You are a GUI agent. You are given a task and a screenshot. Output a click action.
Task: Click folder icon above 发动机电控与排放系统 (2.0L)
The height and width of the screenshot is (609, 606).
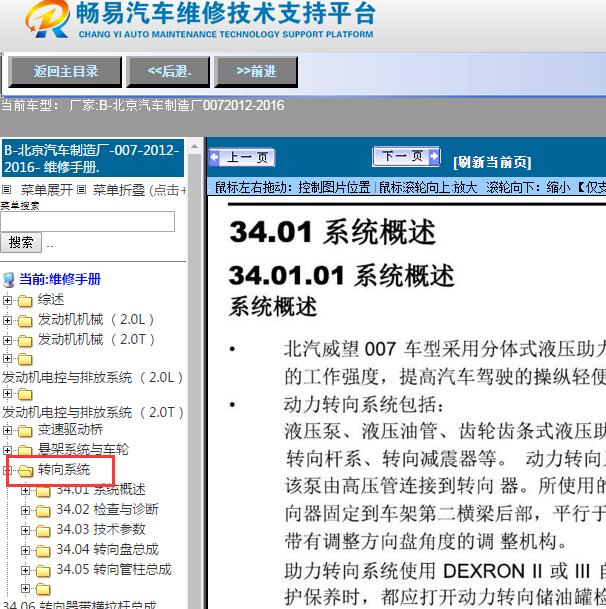point(25,359)
